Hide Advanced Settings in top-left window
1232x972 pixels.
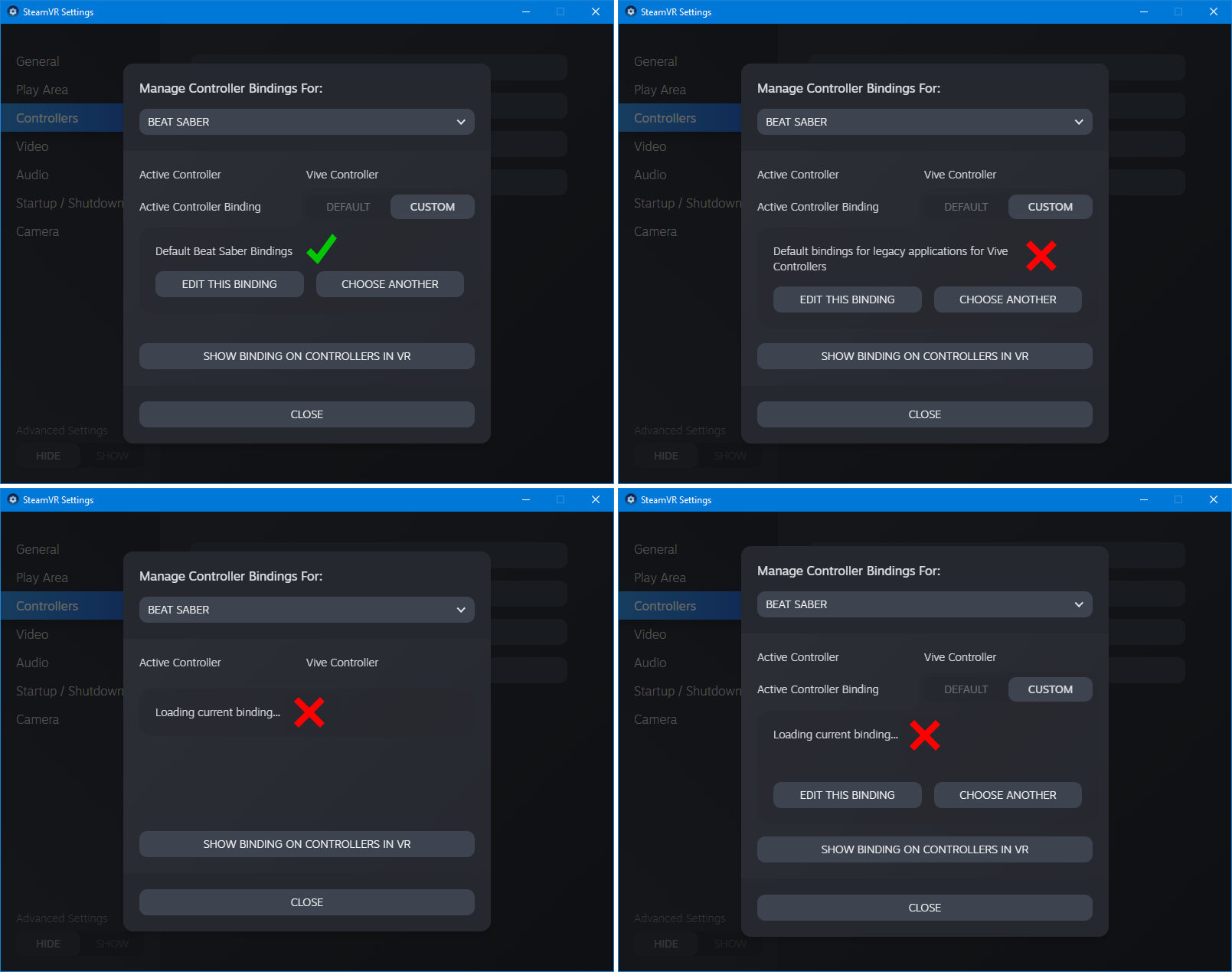[x=48, y=456]
